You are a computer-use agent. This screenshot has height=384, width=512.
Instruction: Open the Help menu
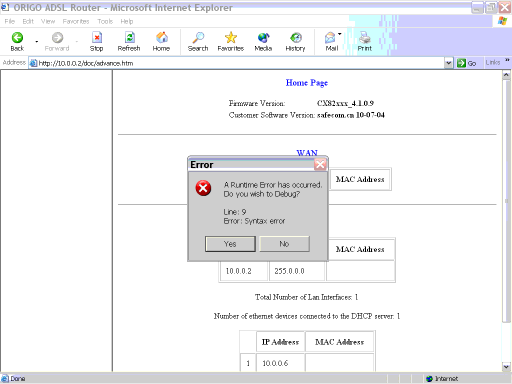[127, 21]
